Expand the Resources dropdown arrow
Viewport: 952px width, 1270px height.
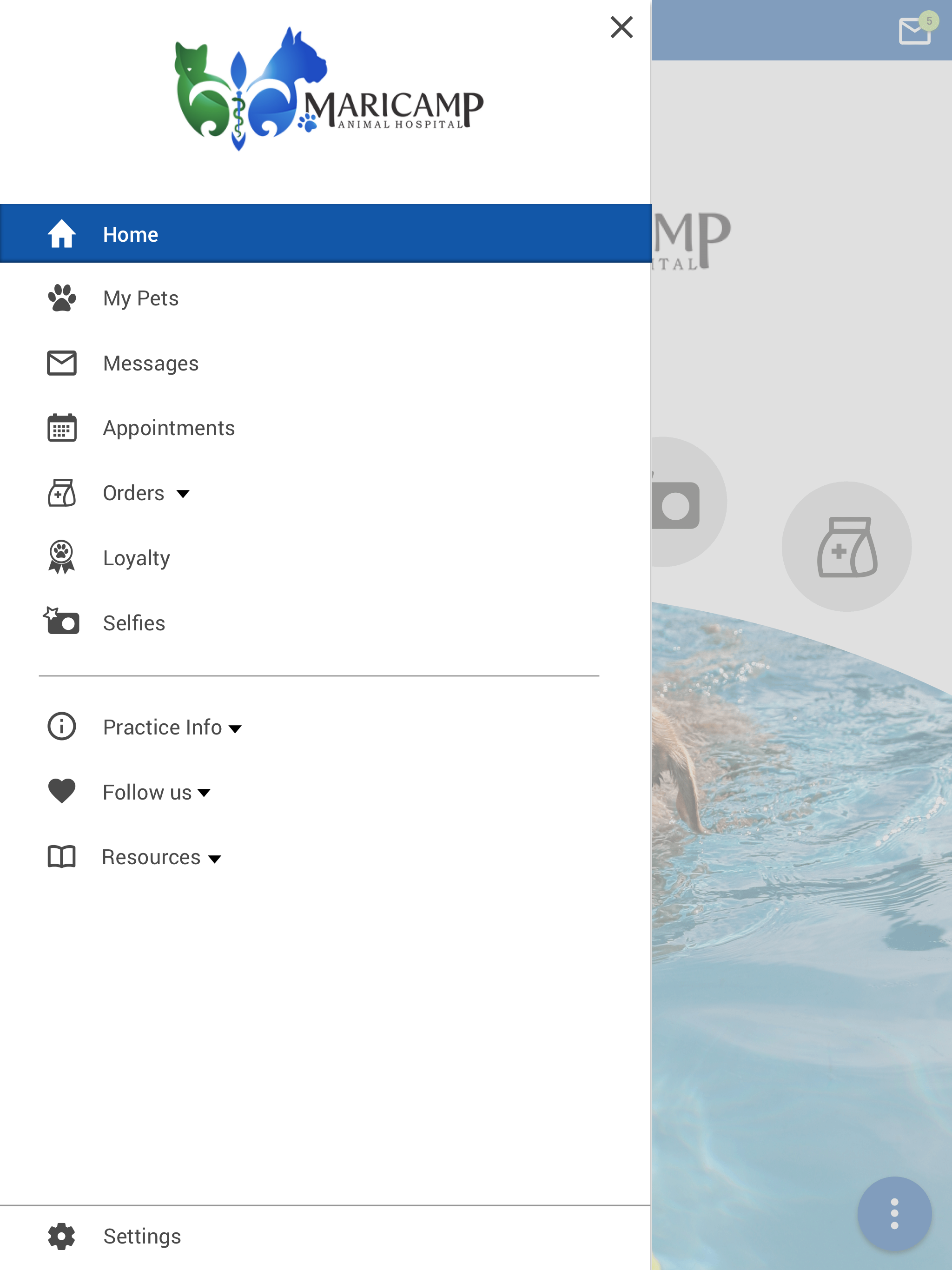(x=215, y=859)
